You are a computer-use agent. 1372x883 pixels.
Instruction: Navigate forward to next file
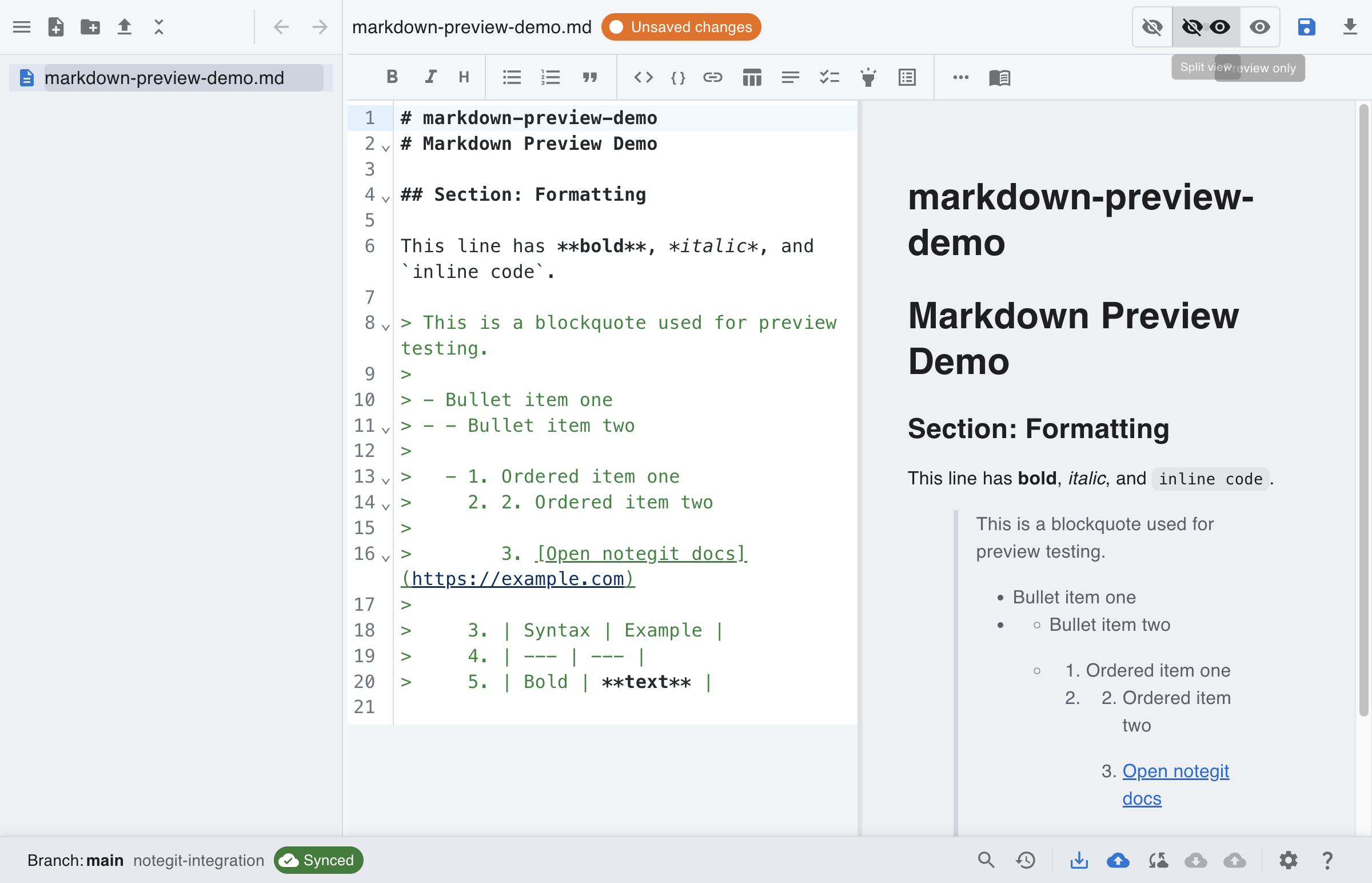point(319,27)
